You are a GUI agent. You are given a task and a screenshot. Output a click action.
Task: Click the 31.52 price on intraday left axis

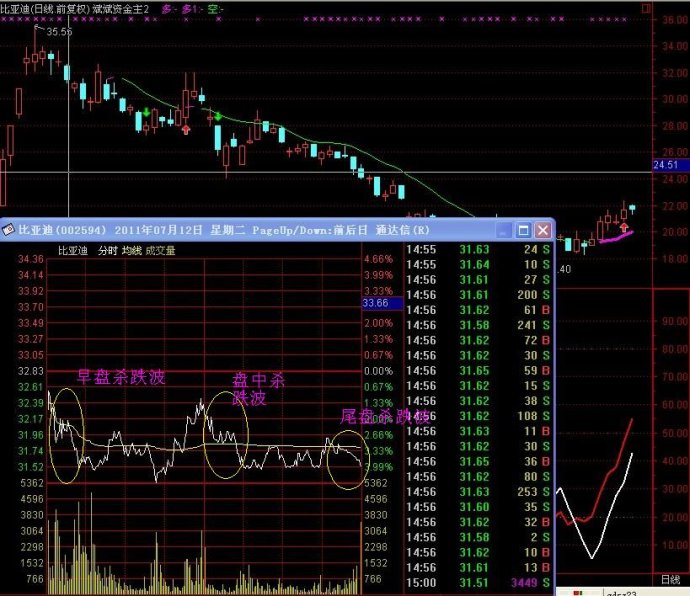[x=31, y=467]
